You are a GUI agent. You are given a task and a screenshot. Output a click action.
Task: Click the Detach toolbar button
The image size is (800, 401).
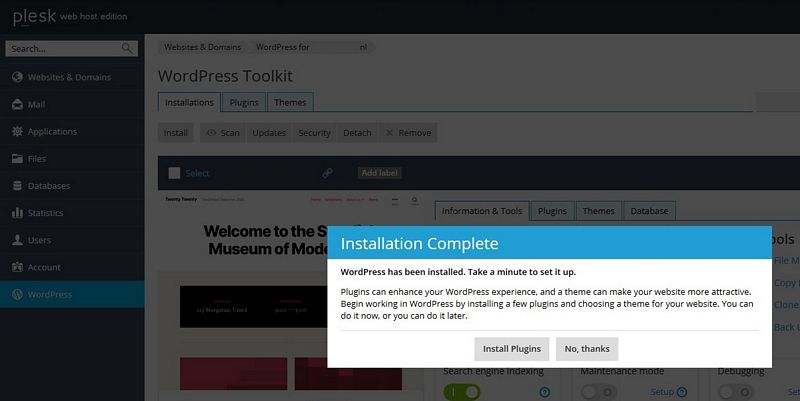coord(357,133)
